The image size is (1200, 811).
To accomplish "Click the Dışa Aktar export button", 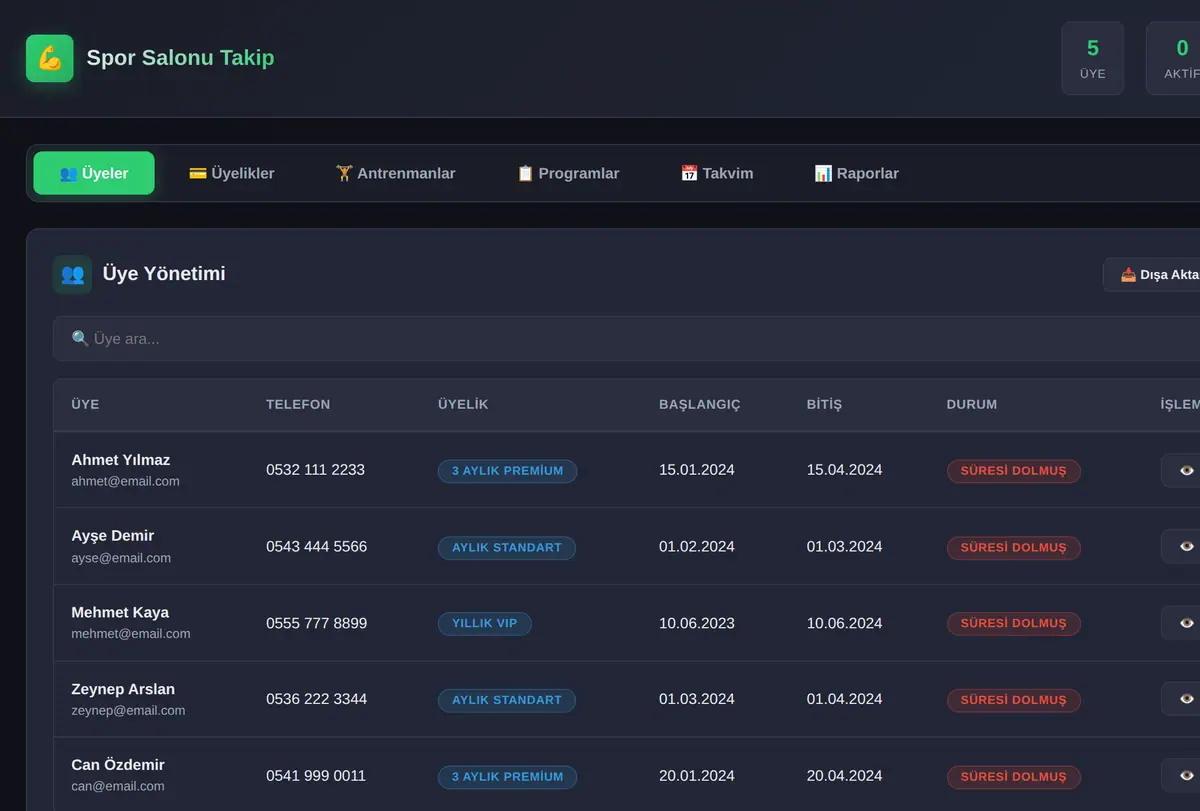I will pyautogui.click(x=1153, y=275).
